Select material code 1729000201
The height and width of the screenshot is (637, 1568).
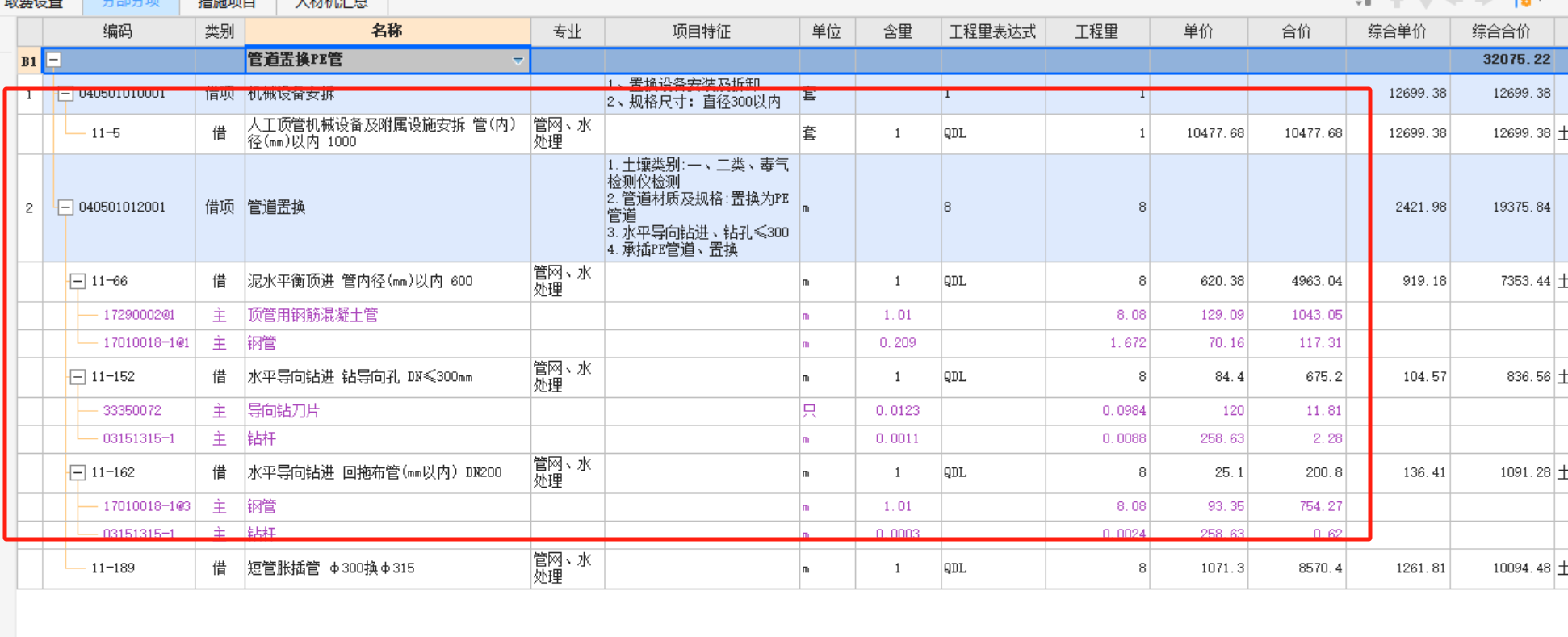(139, 315)
